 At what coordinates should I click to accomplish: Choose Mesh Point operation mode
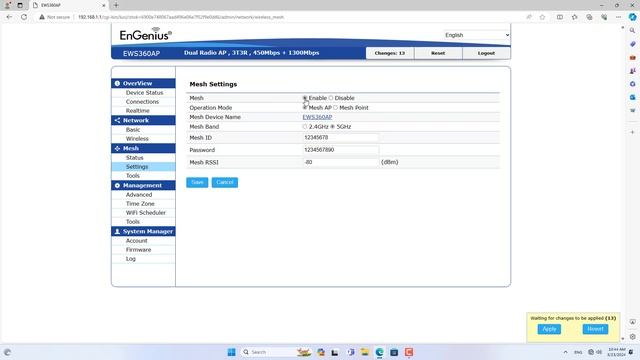tap(336, 107)
